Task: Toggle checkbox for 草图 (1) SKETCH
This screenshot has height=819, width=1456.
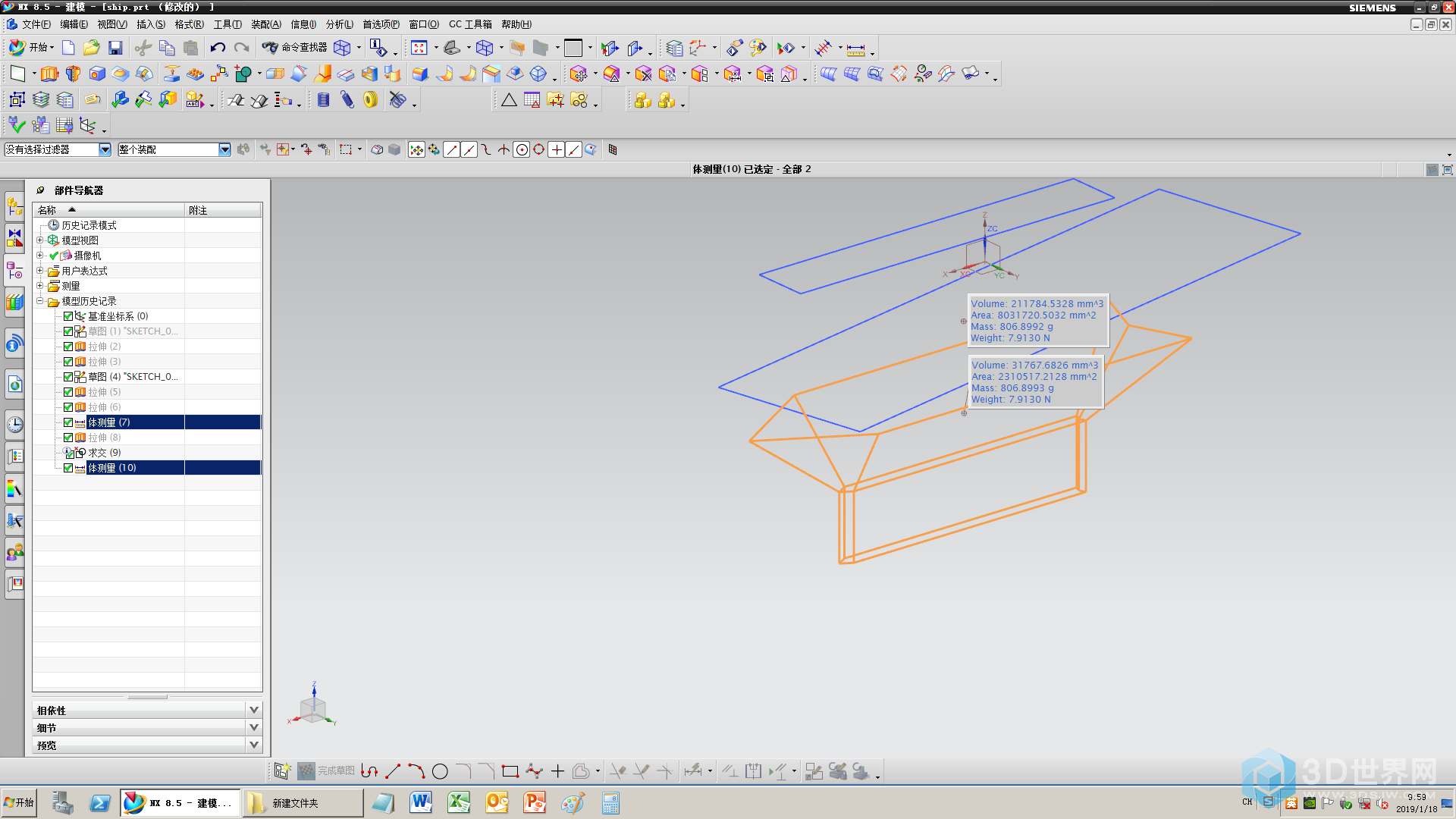Action: [x=68, y=331]
